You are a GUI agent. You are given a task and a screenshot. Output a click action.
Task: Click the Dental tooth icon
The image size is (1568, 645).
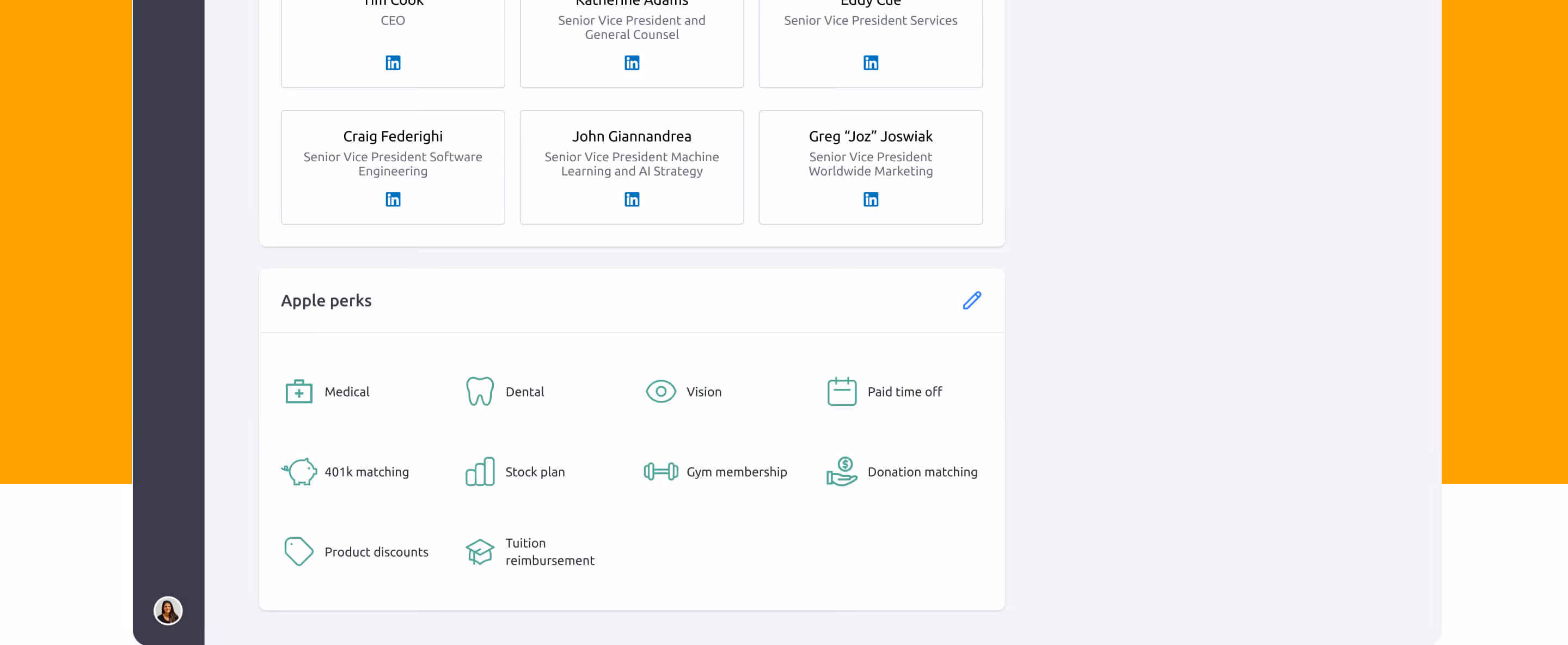(480, 391)
